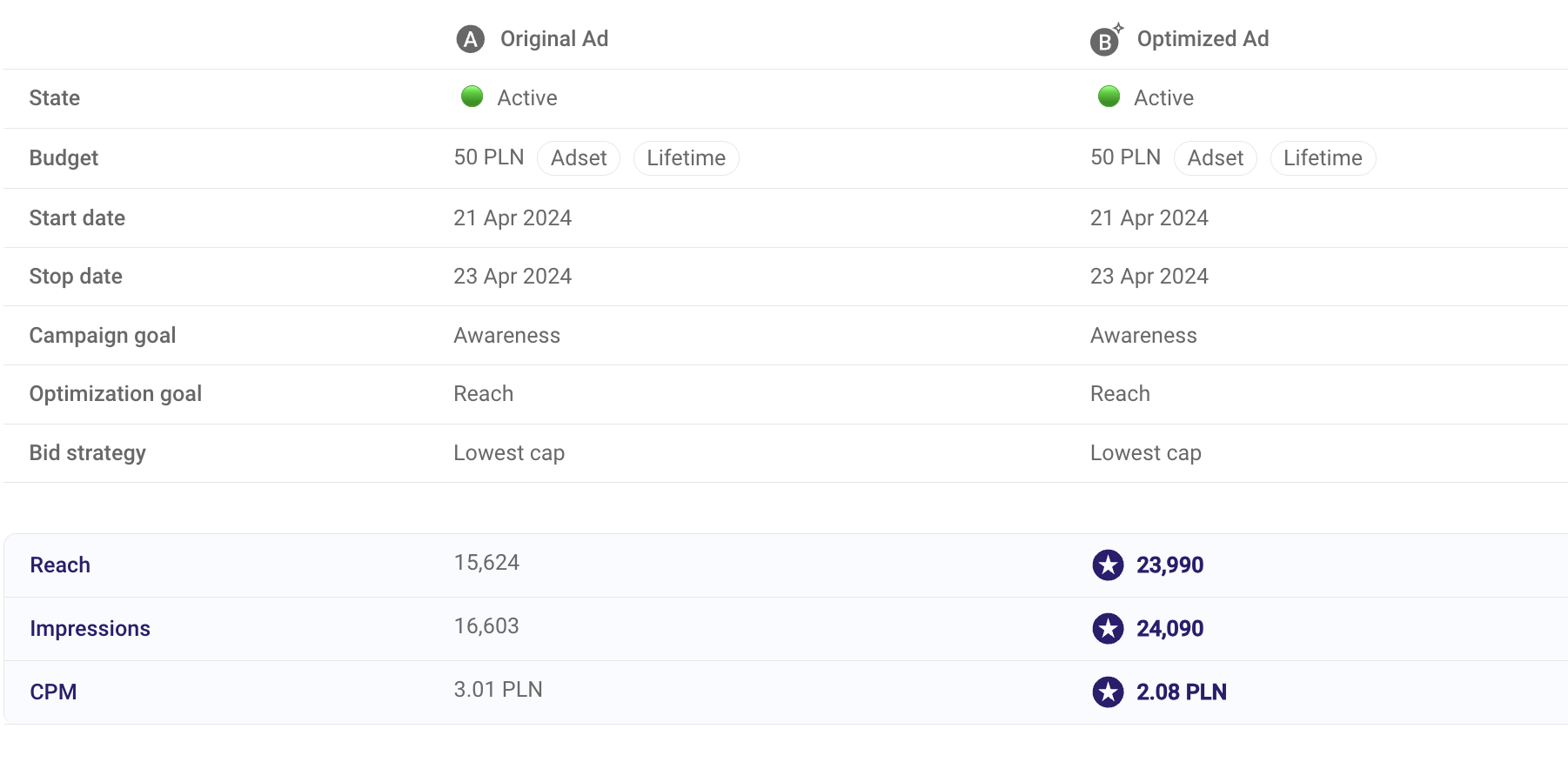Select the Adset tag in Optimized Ad budget
Image resolution: width=1568 pixels, height=762 pixels.
(1215, 158)
